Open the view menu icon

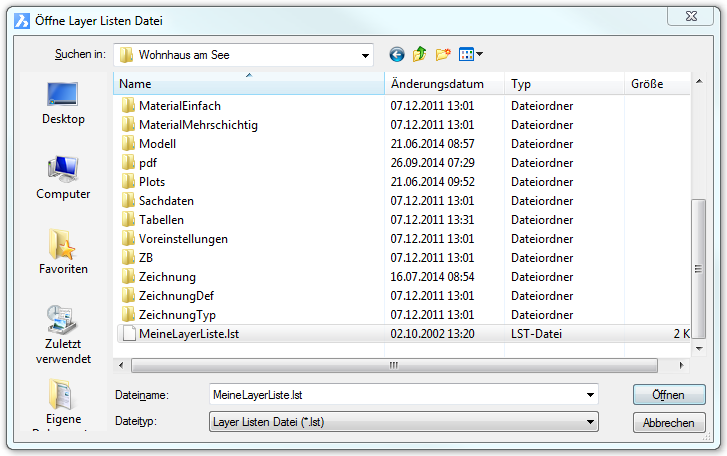point(470,54)
